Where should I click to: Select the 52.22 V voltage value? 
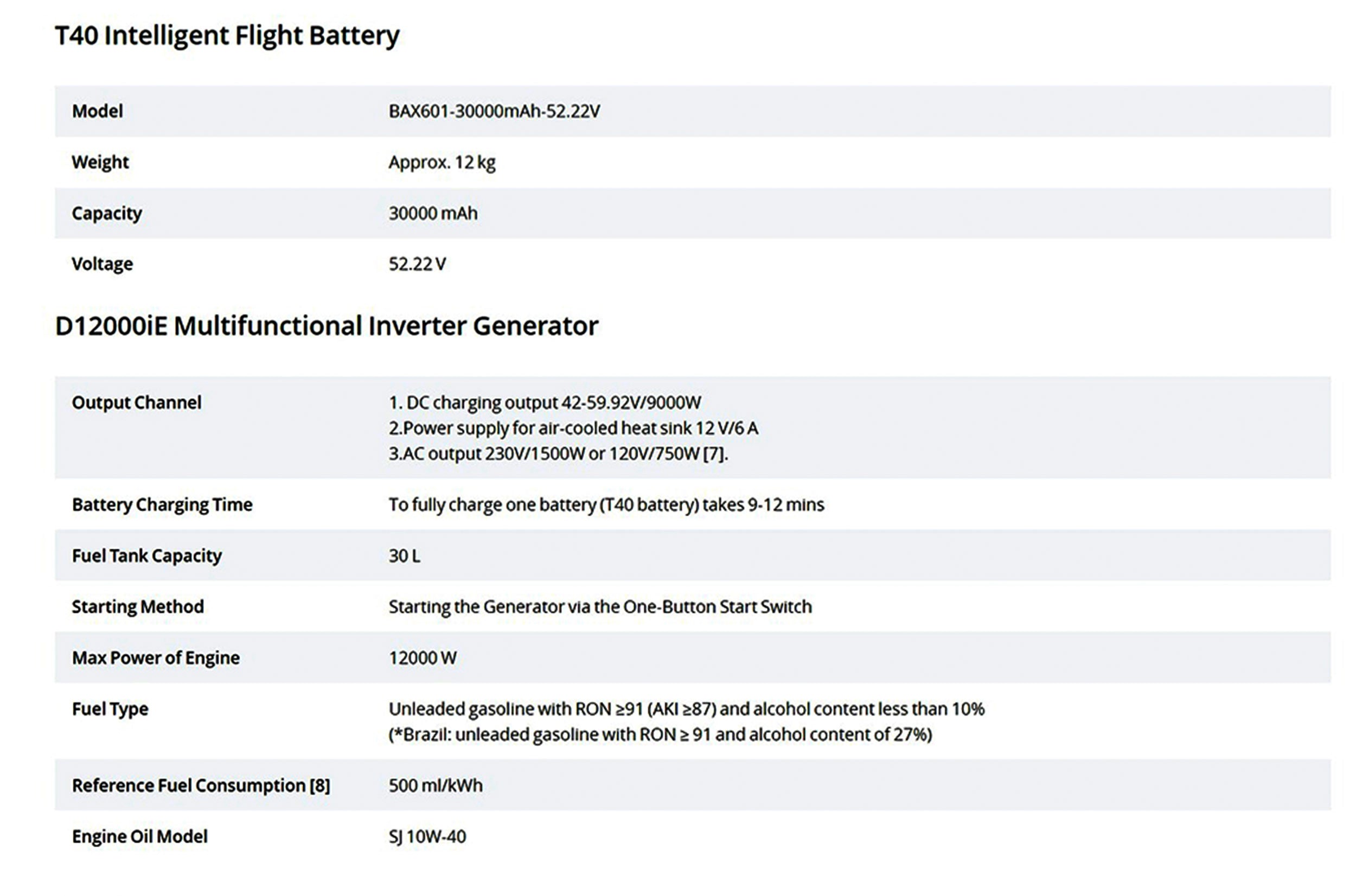pos(417,264)
